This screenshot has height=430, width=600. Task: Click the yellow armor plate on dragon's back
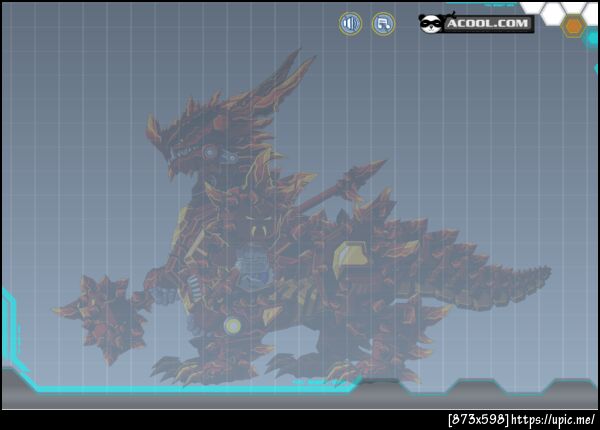(351, 257)
